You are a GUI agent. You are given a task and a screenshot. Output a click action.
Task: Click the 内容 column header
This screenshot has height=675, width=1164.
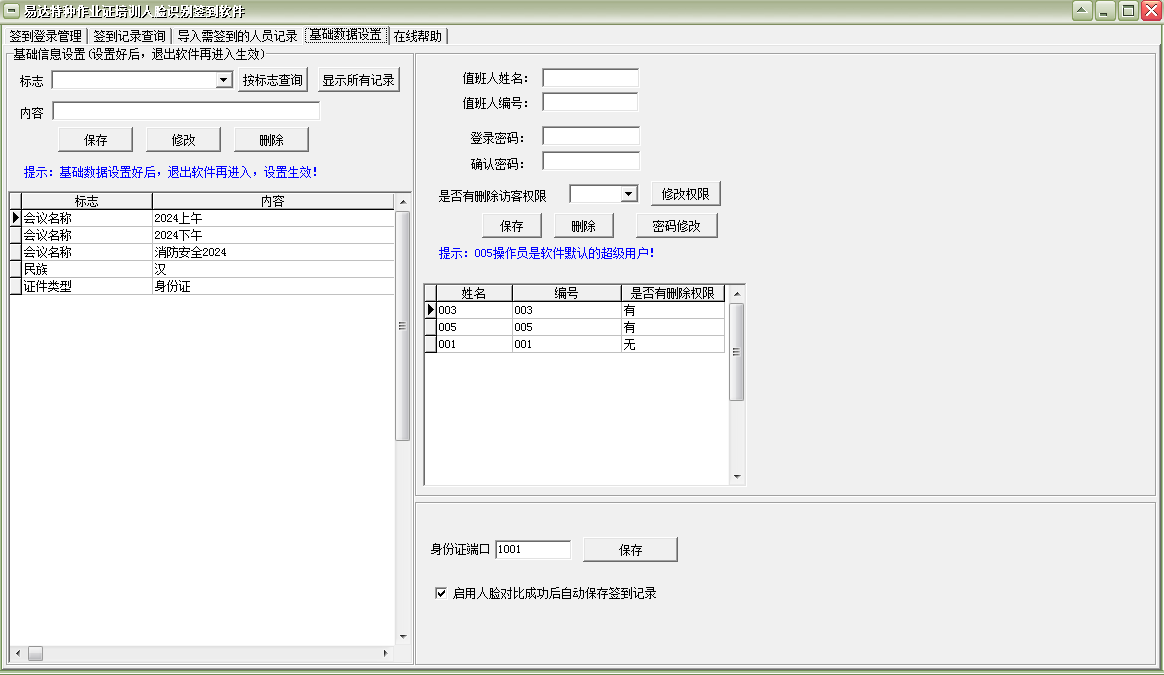coord(272,200)
